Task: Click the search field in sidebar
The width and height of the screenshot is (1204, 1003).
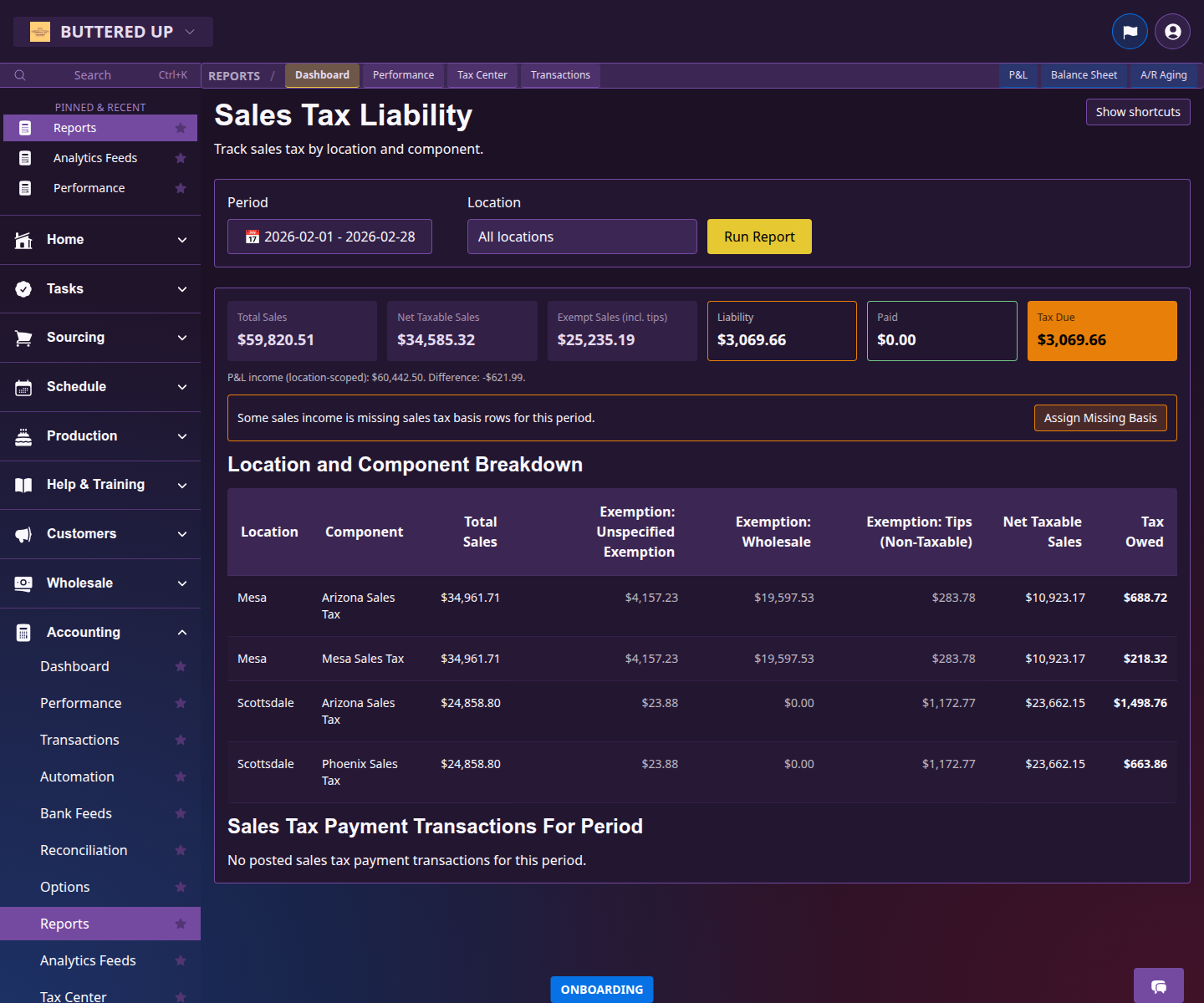Action: (x=92, y=74)
